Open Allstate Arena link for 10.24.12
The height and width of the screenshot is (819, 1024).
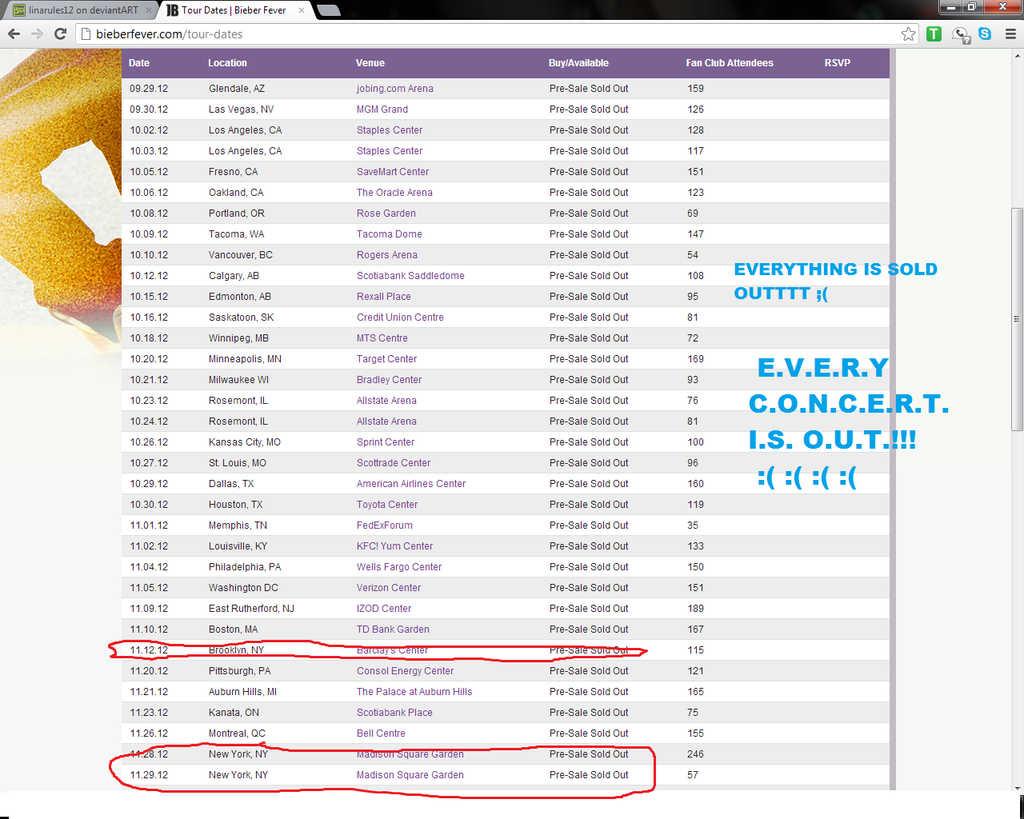tap(387, 421)
